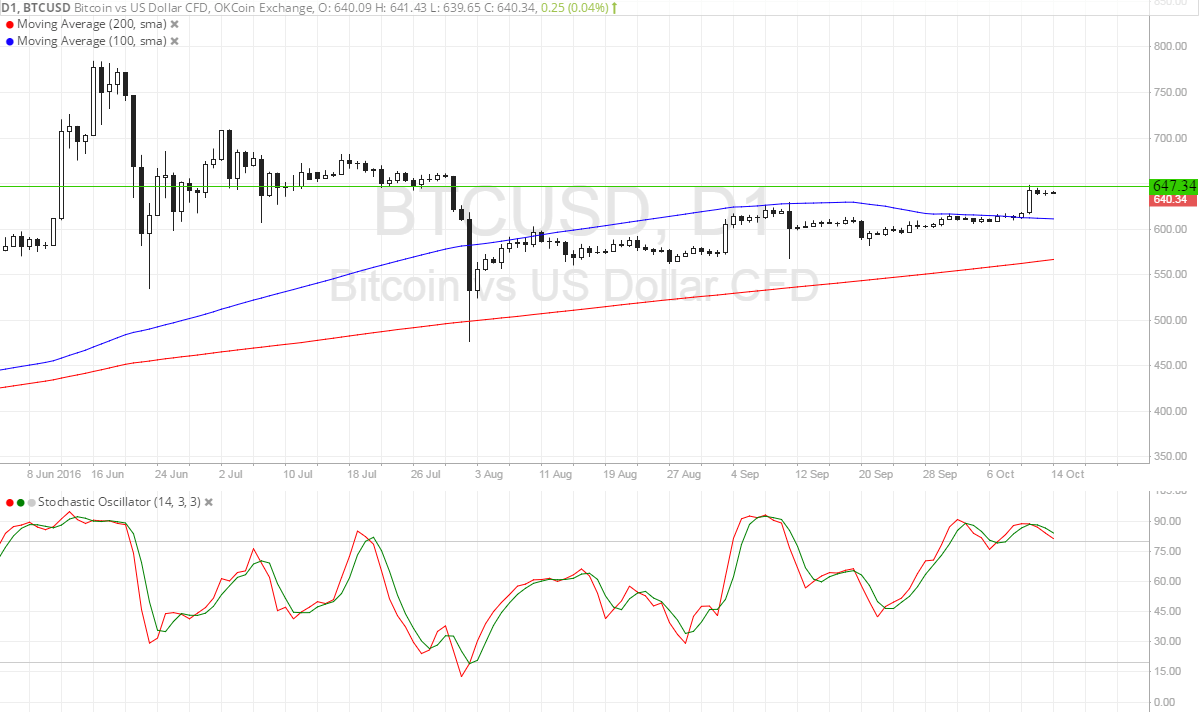Screen dimensions: 1199x714
Task: Click the 500.00 price axis label
Action: [1171, 320]
